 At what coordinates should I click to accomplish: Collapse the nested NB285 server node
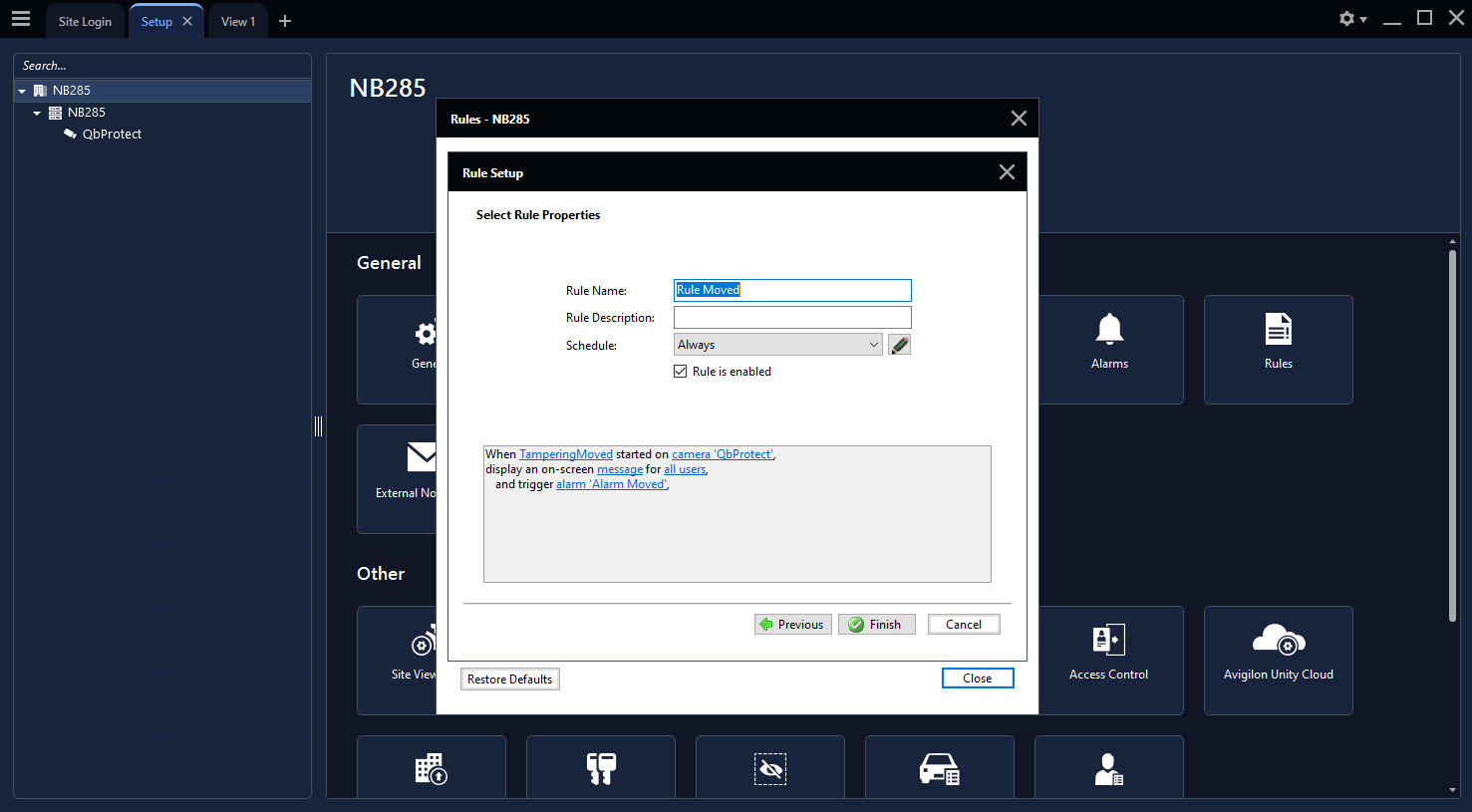pos(37,114)
